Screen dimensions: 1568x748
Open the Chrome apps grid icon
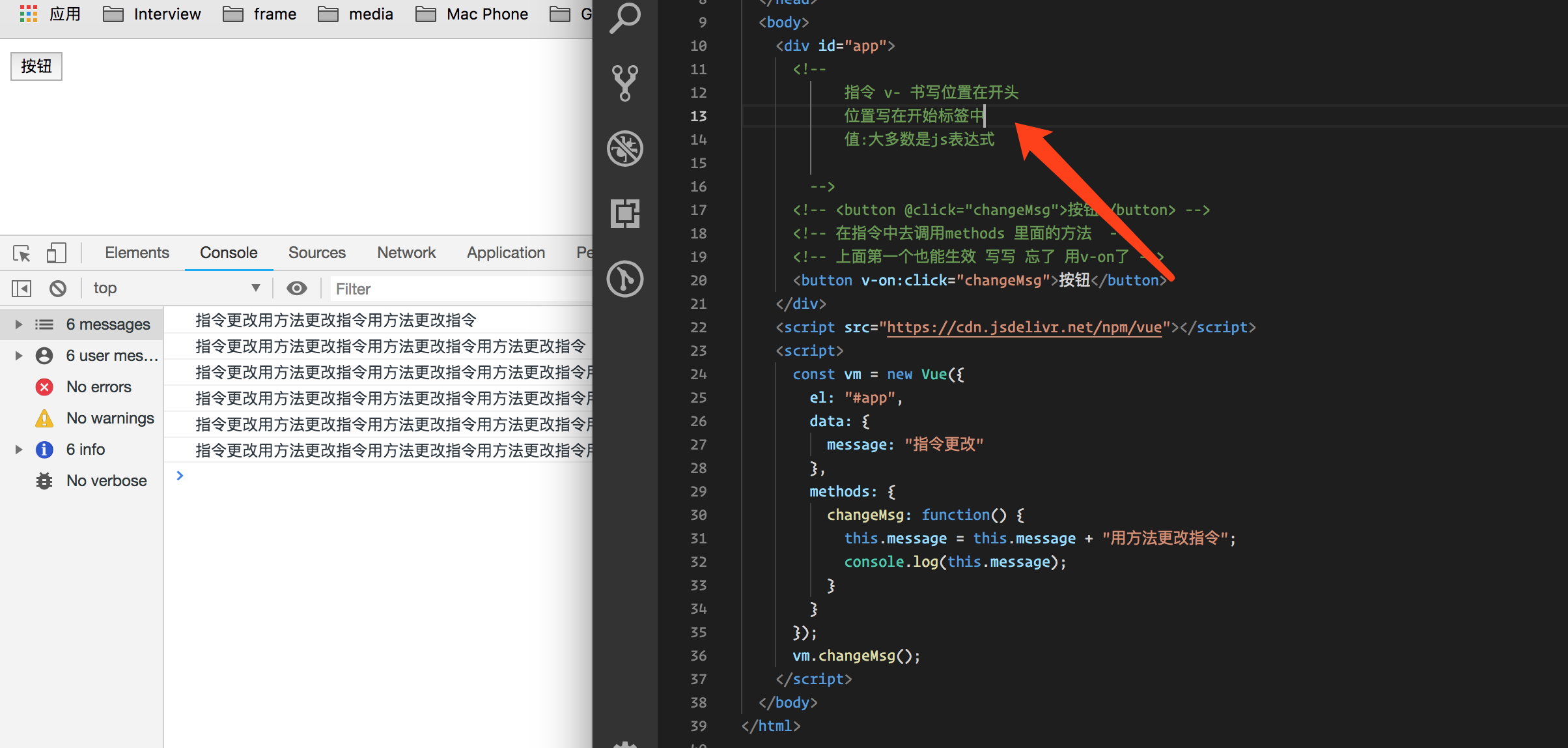coord(29,14)
